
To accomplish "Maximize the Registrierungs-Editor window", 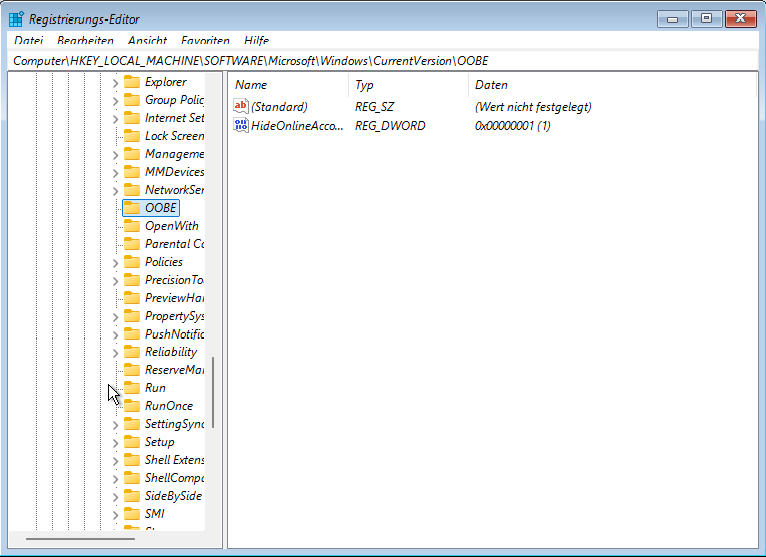I will (706, 19).
